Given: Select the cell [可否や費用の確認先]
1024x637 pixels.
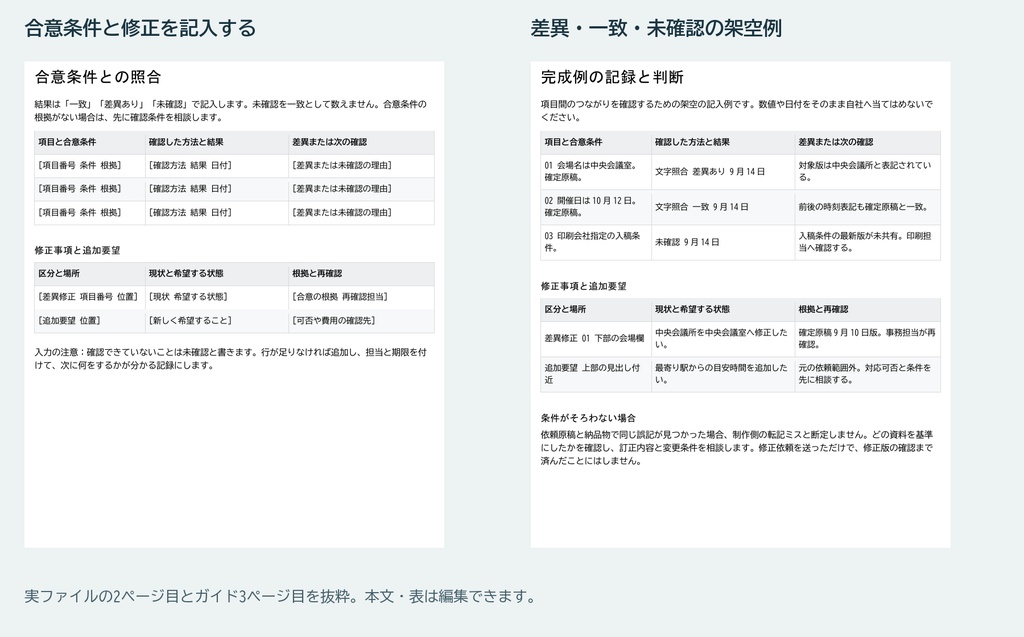Looking at the screenshot, I should click(361, 321).
